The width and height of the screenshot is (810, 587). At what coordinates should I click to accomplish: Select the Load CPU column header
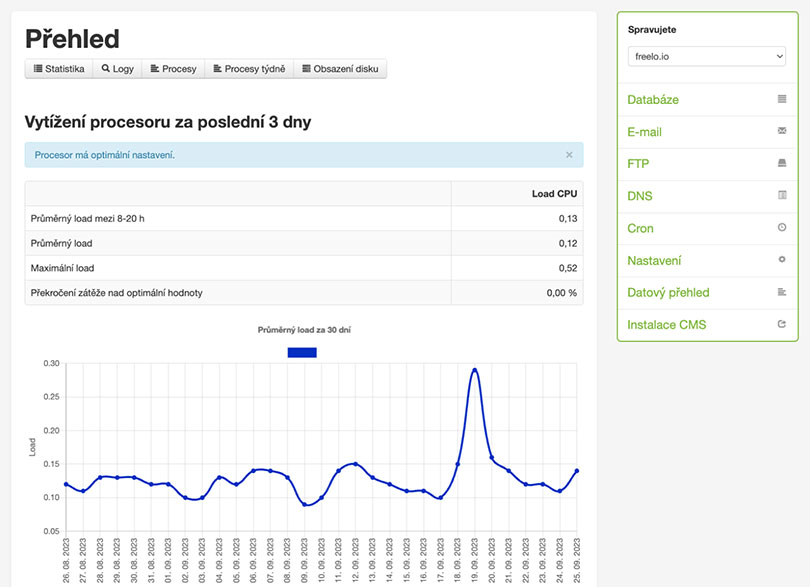pyautogui.click(x=554, y=194)
